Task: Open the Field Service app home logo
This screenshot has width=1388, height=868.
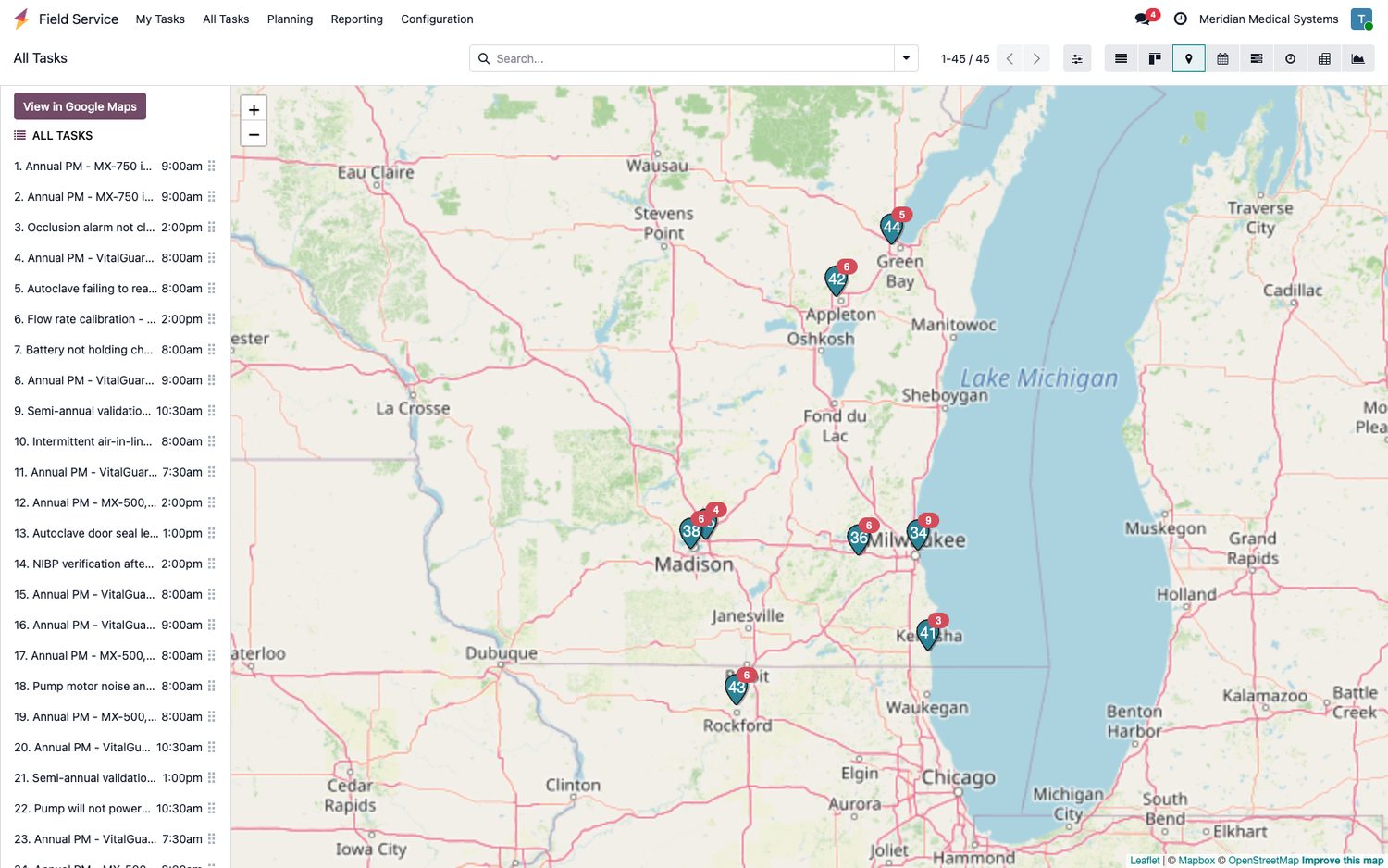Action: (x=21, y=19)
